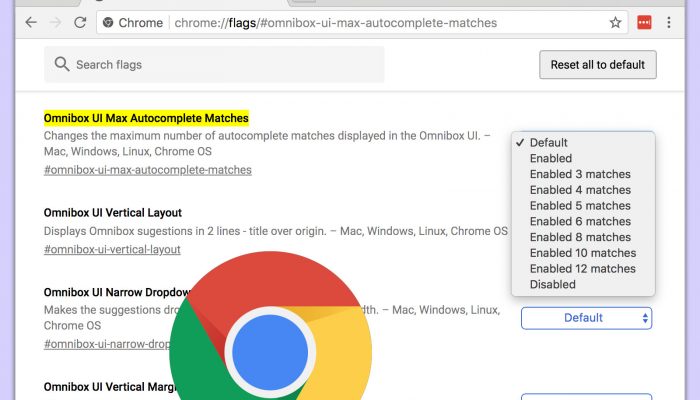Viewport: 700px width, 400px height.
Task: Pick Enabled 10 matches option
Action: click(x=583, y=253)
